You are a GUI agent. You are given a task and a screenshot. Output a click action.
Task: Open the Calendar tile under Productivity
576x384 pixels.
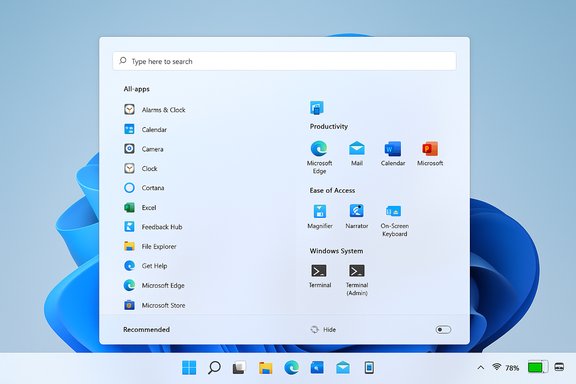[x=393, y=153]
